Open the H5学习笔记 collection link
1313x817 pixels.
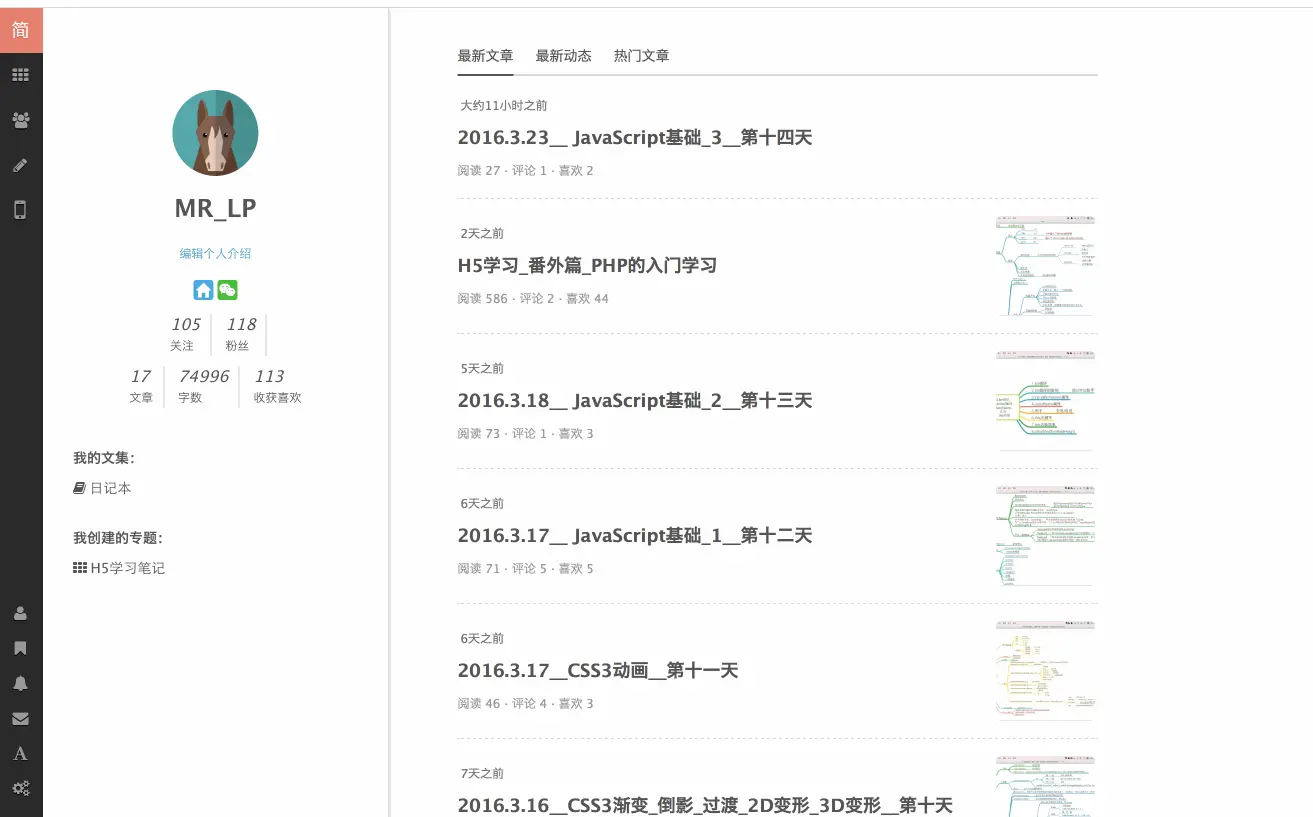pyautogui.click(x=119, y=568)
